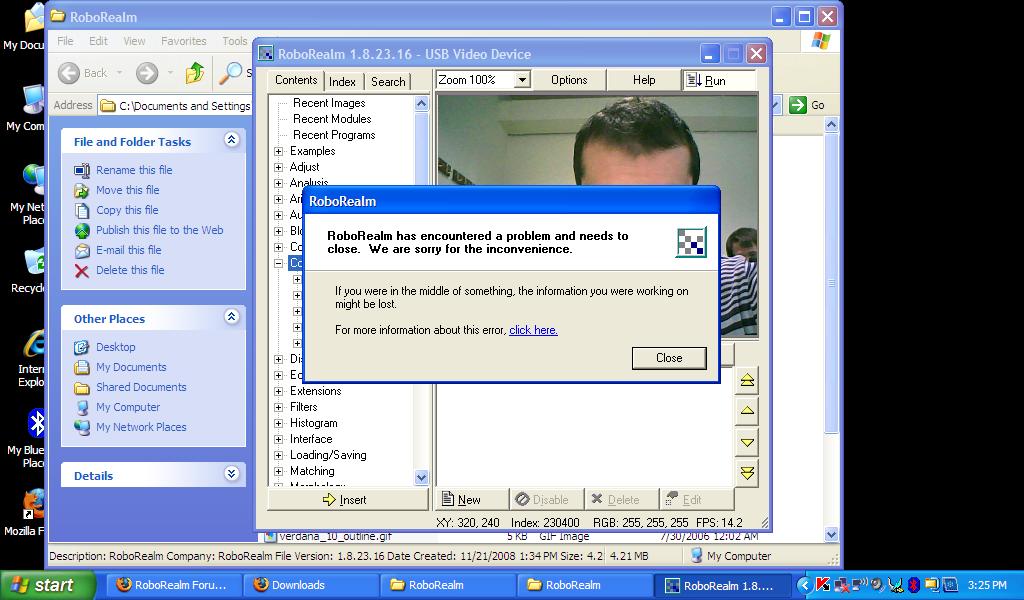Click the Delete this file red X

(x=82, y=270)
